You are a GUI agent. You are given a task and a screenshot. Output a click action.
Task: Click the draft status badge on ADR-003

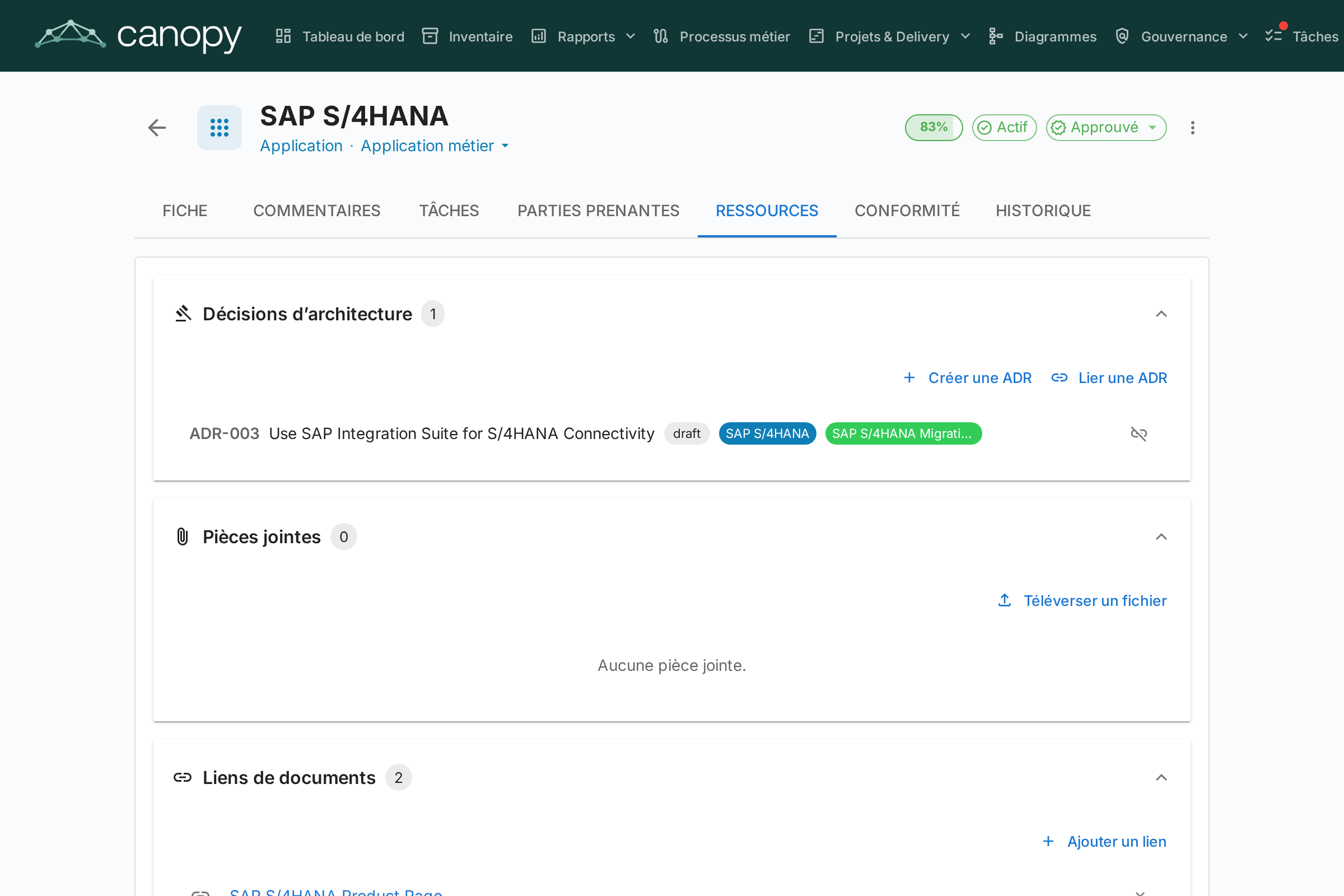coord(687,433)
